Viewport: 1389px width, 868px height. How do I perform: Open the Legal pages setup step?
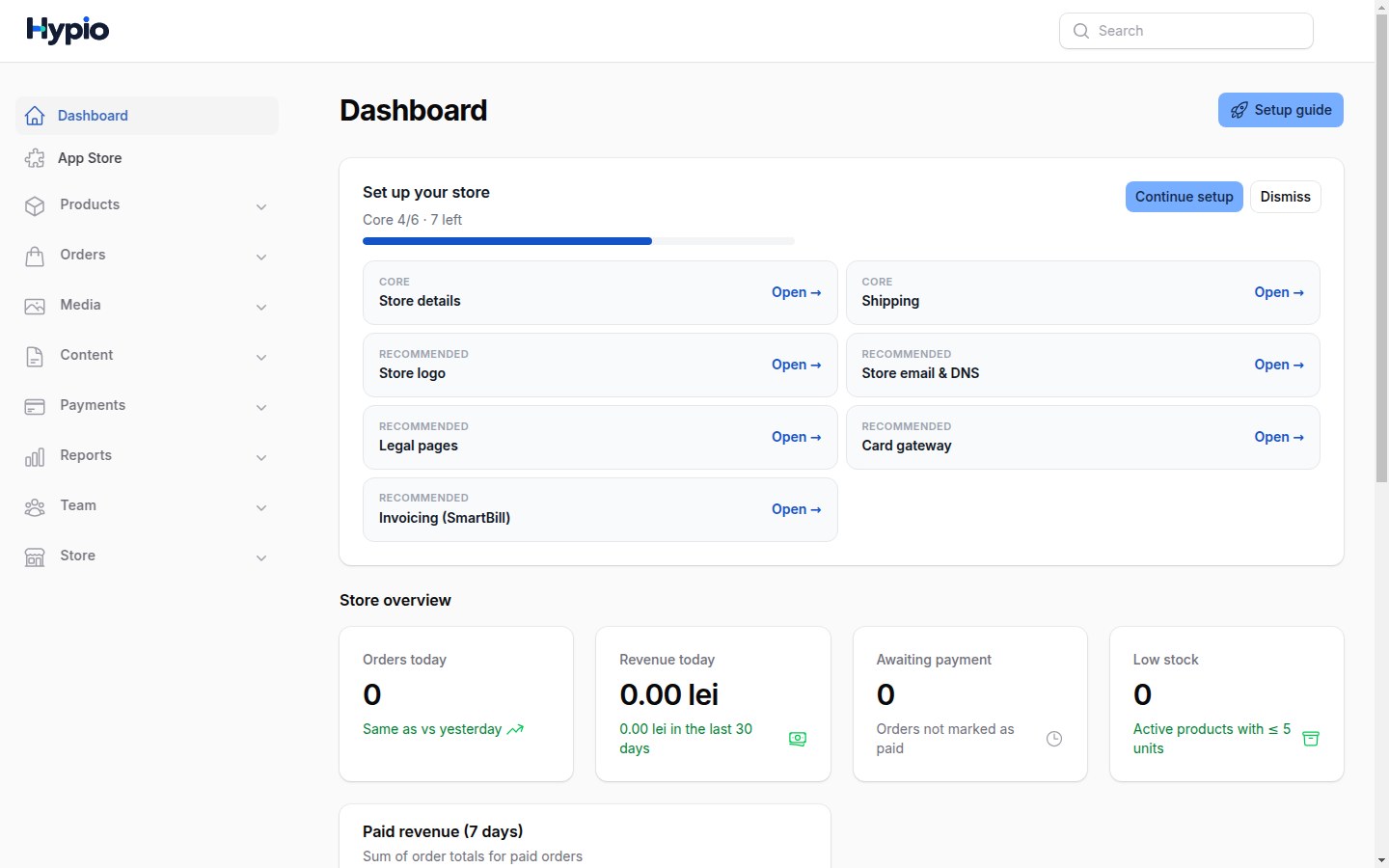pos(600,437)
